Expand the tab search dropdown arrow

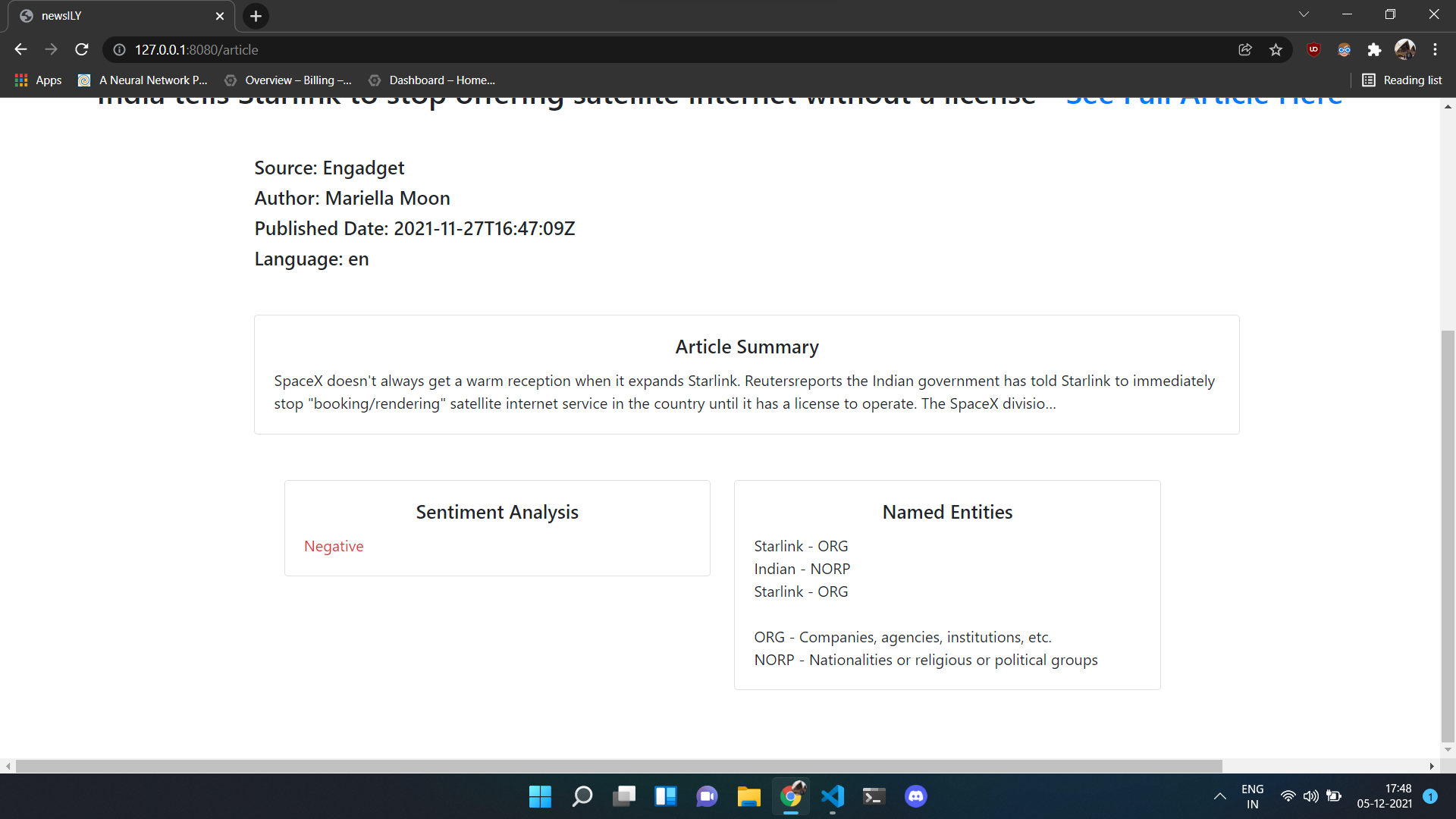pyautogui.click(x=1304, y=14)
